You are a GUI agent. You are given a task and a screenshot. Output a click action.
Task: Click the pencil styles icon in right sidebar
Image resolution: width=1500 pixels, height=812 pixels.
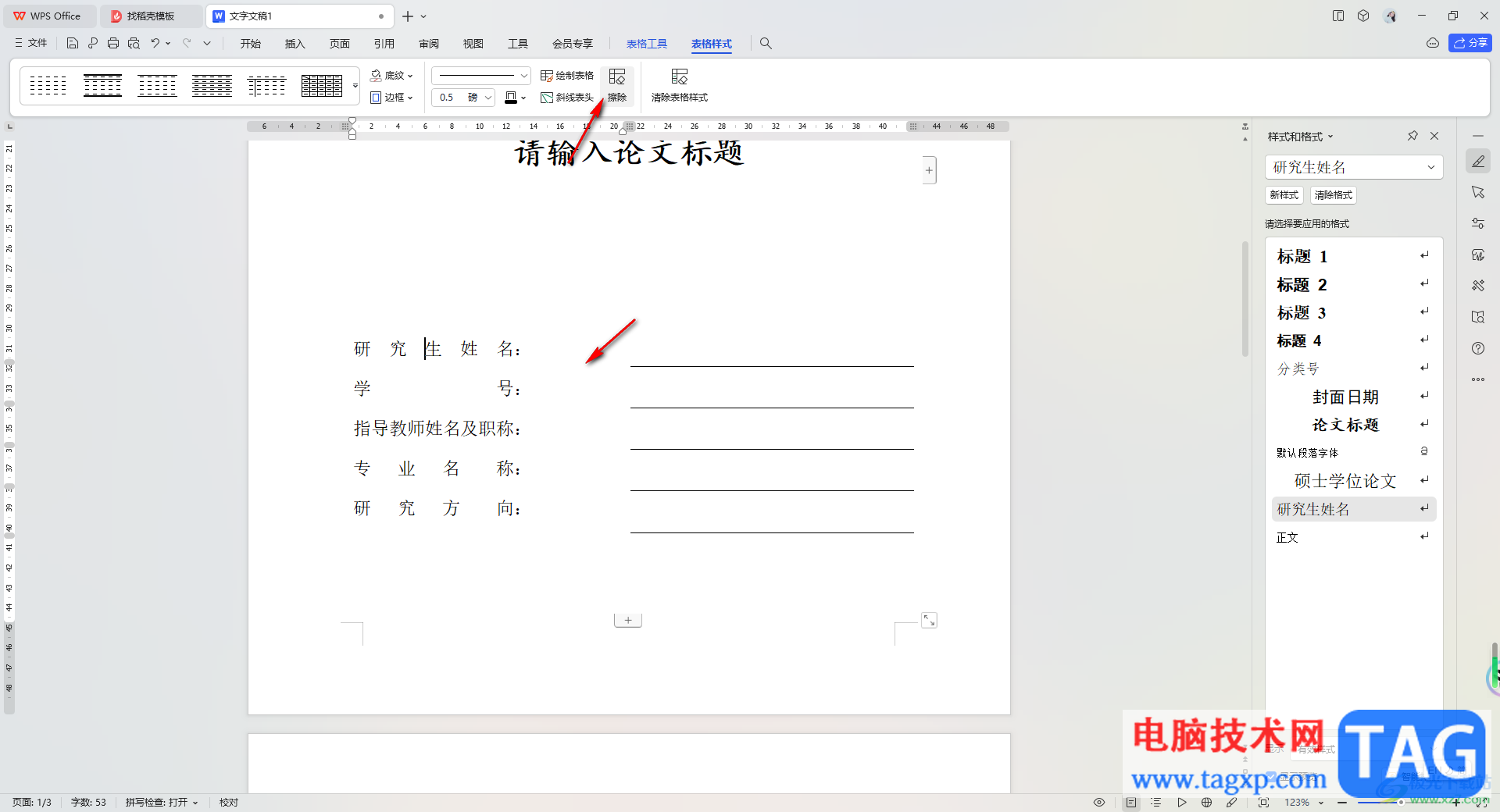1478,162
